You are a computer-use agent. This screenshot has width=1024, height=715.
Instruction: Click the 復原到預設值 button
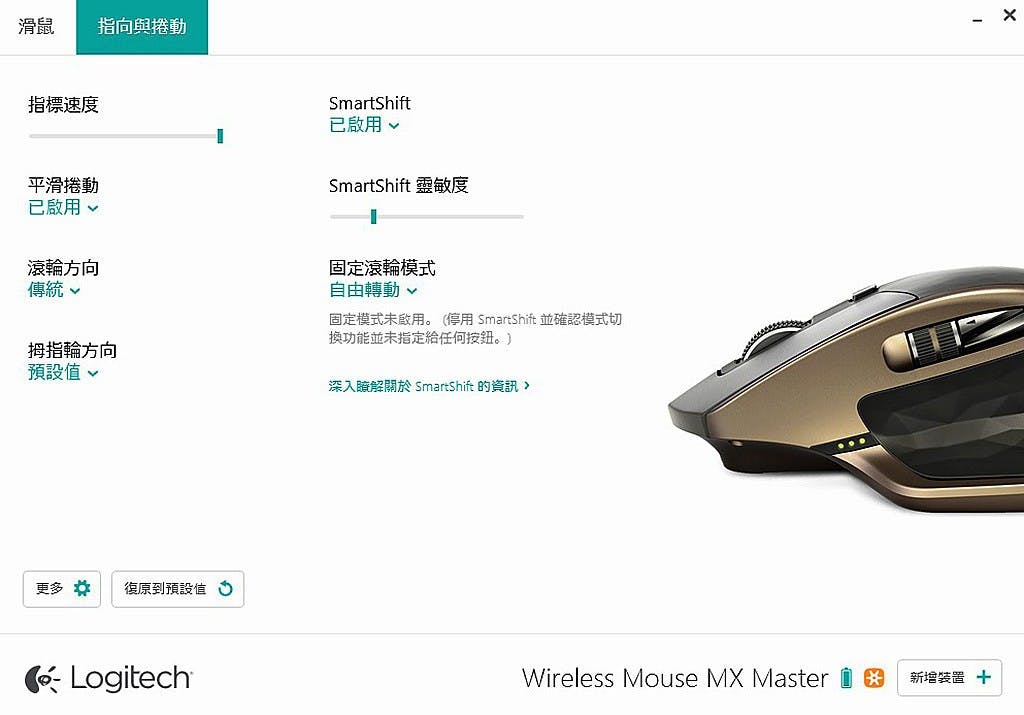click(x=178, y=589)
